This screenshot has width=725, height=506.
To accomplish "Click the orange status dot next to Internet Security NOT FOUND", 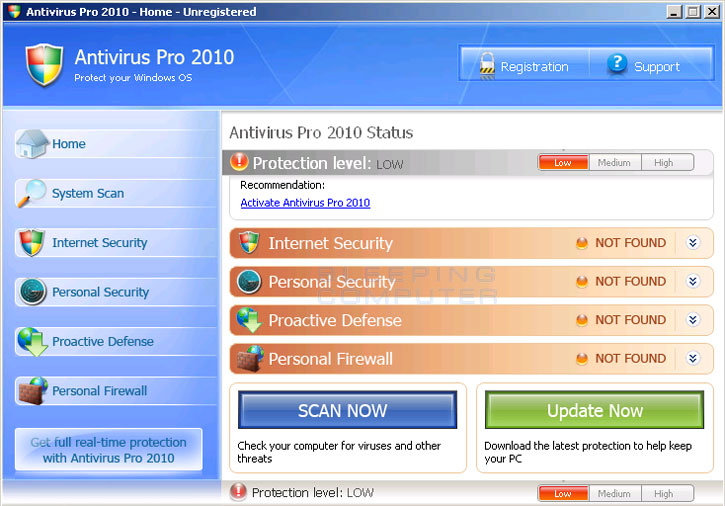I will click(x=582, y=243).
